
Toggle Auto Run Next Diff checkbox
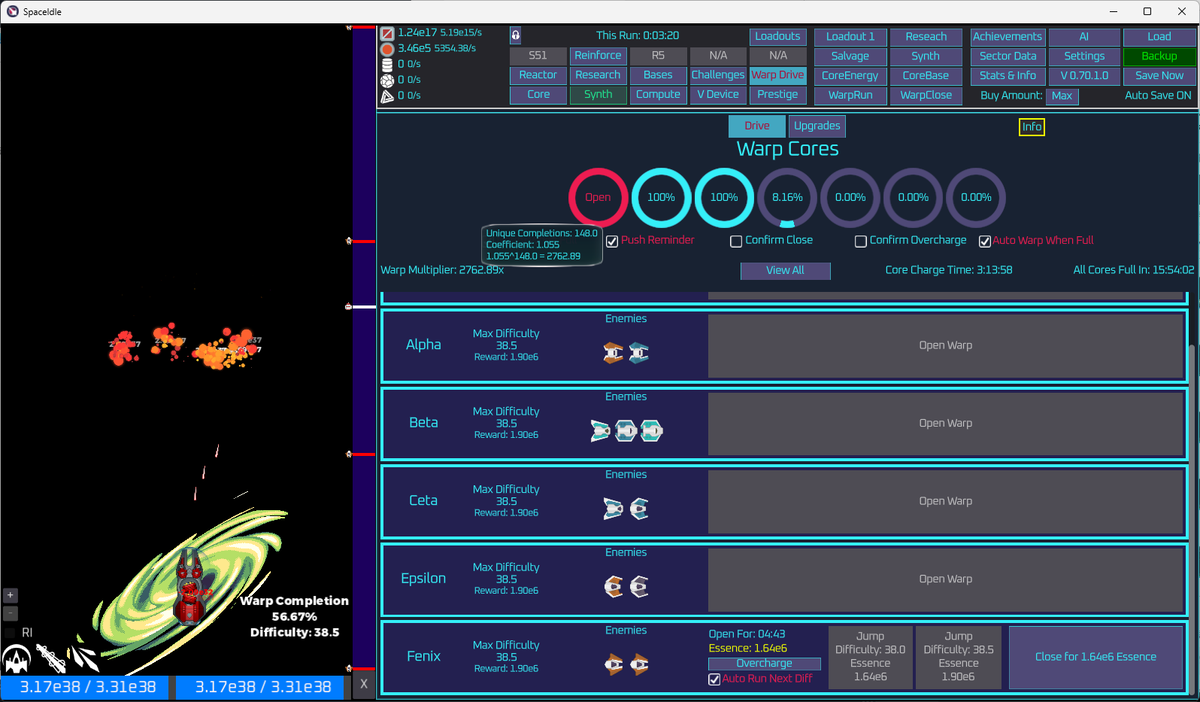tap(714, 679)
